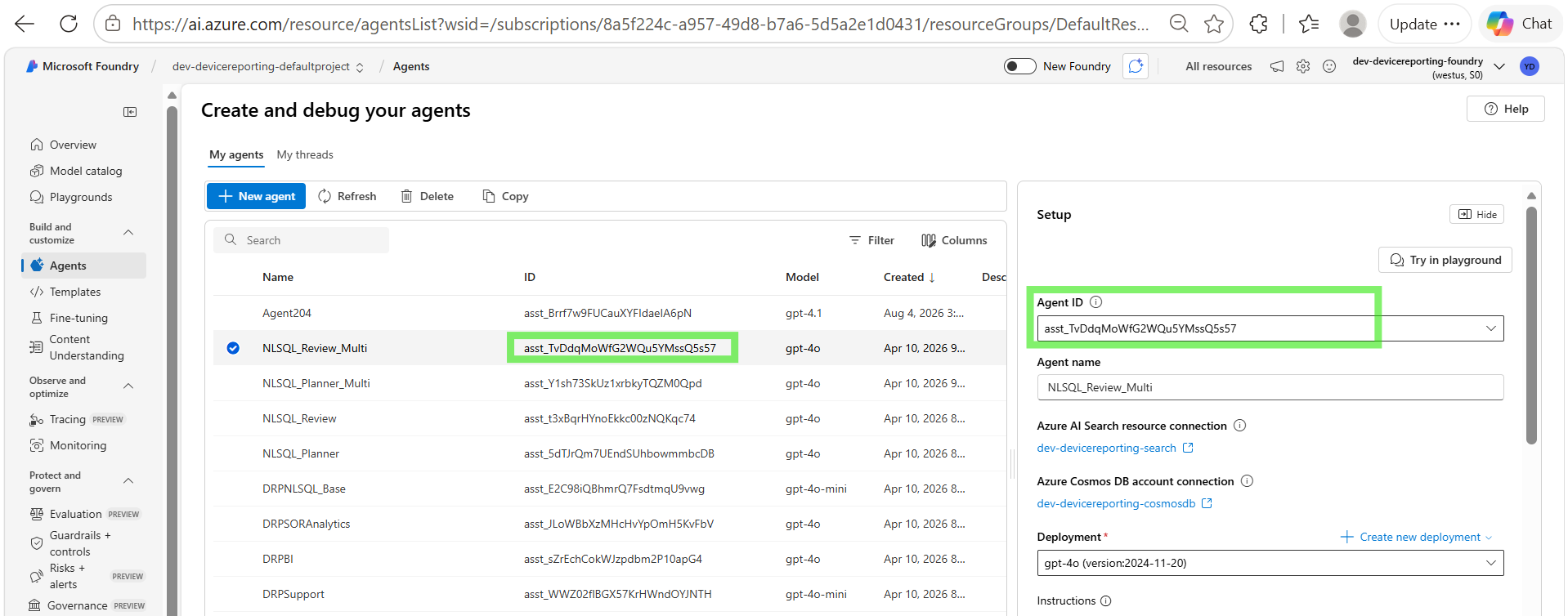Open Overview in the sidebar
The image size is (1568, 616).
point(73,145)
